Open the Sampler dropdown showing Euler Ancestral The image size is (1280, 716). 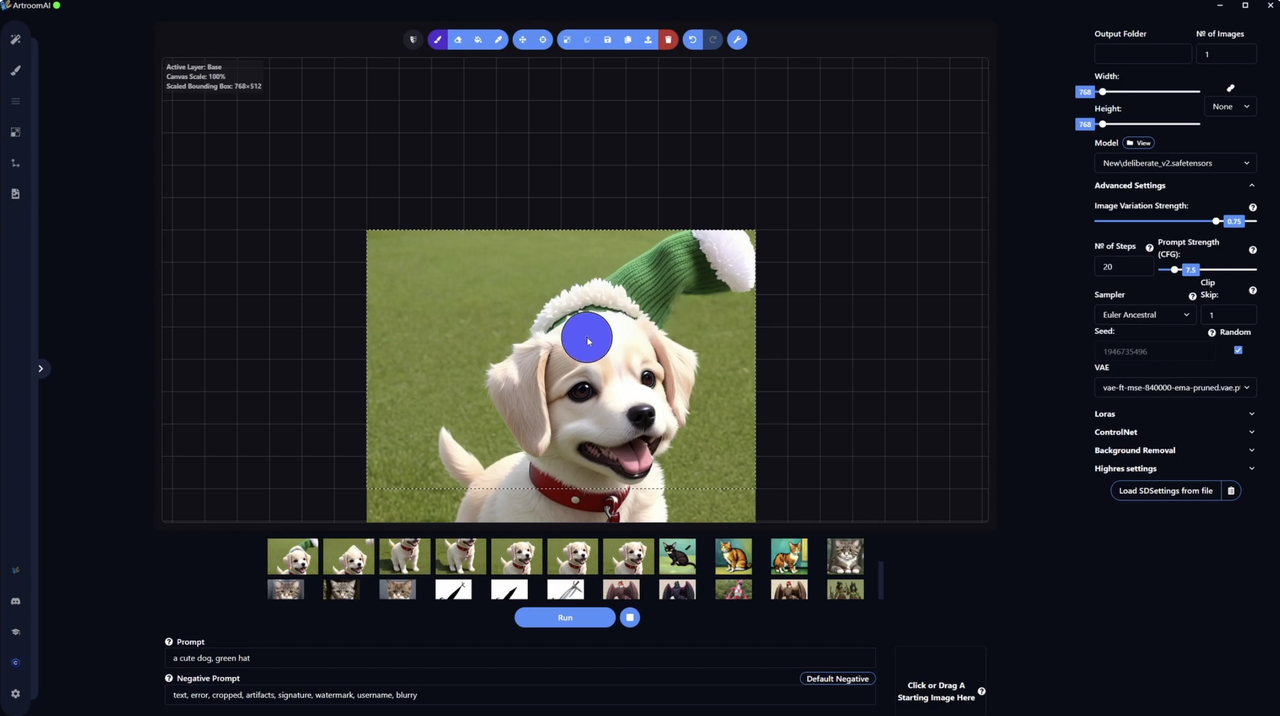(1144, 314)
